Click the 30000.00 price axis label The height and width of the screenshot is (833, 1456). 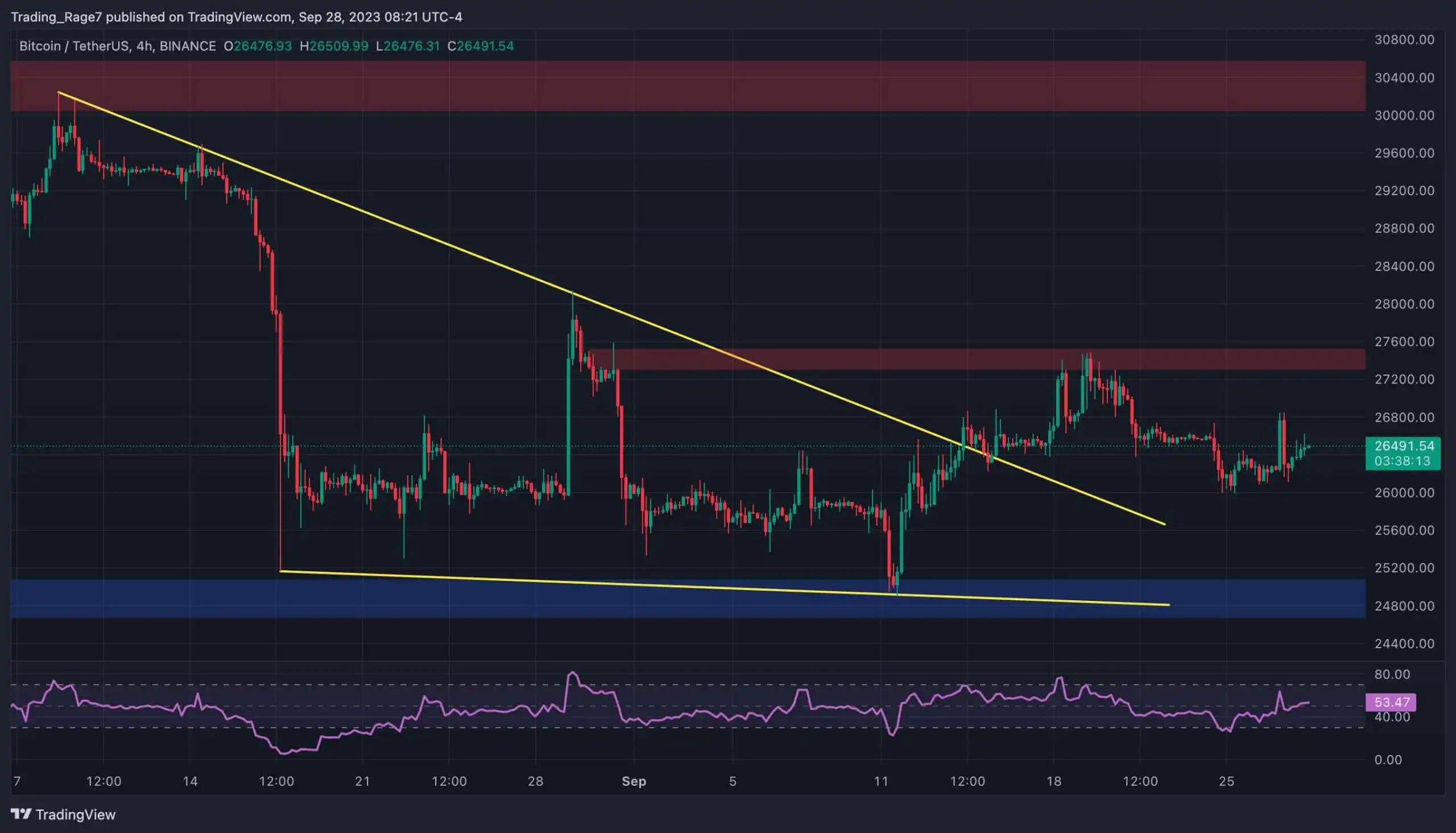point(1404,115)
